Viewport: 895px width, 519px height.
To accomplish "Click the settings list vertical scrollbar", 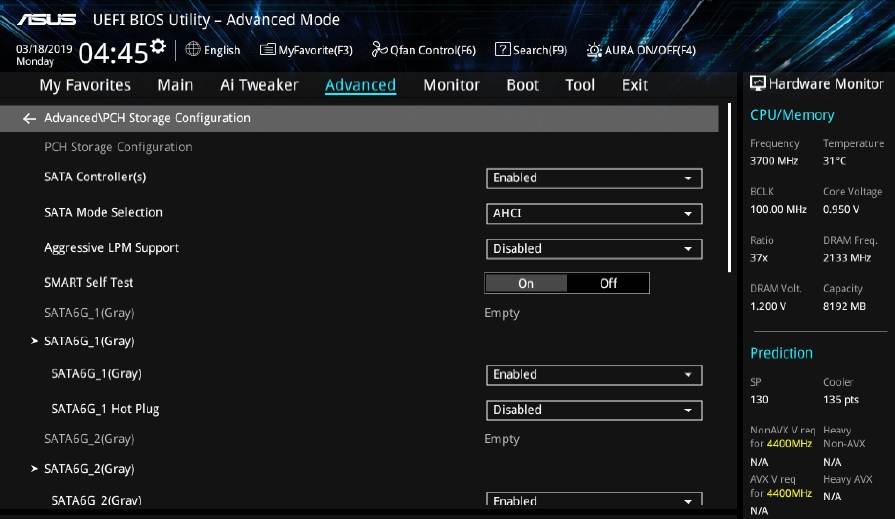I will [x=729, y=188].
